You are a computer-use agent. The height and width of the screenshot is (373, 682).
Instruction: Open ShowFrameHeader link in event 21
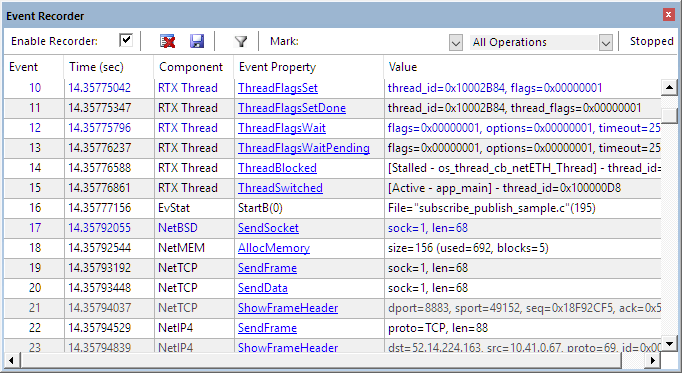click(288, 308)
